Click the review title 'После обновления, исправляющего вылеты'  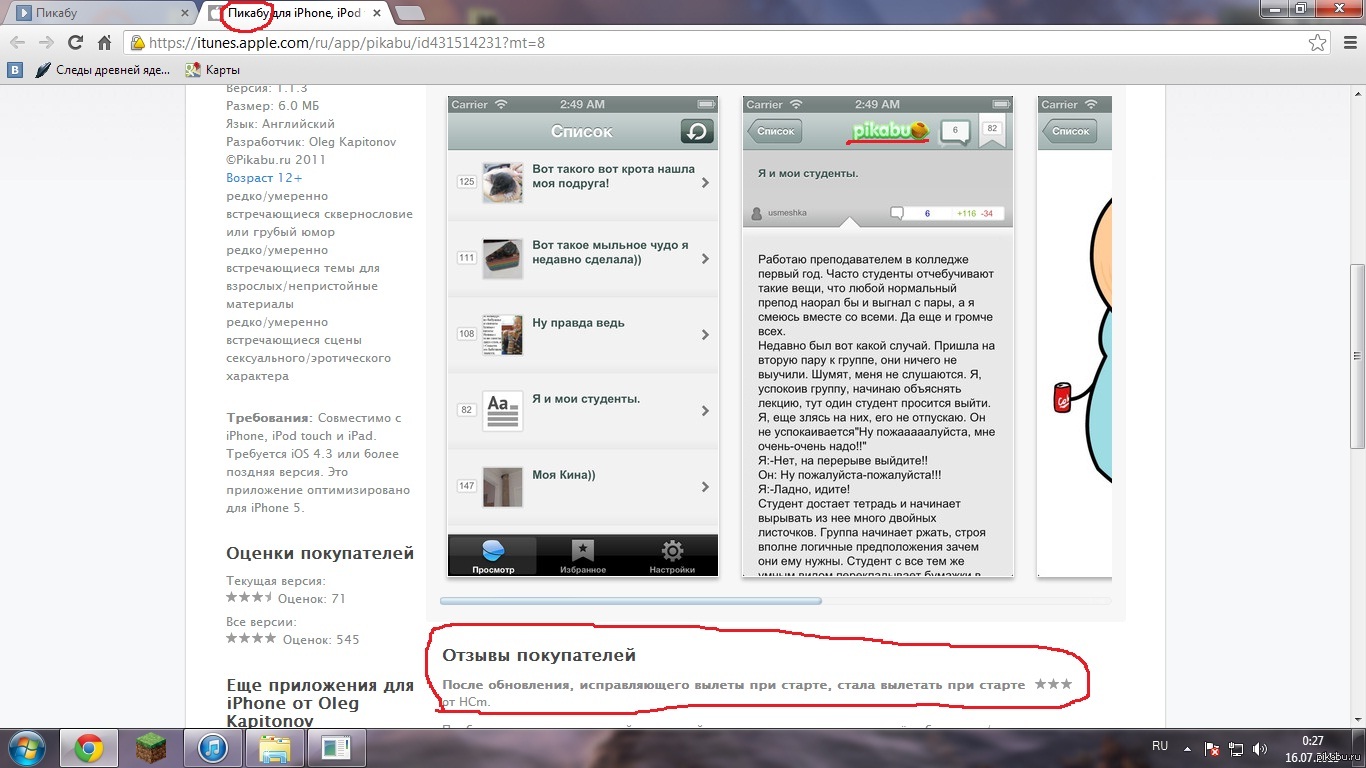(733, 685)
